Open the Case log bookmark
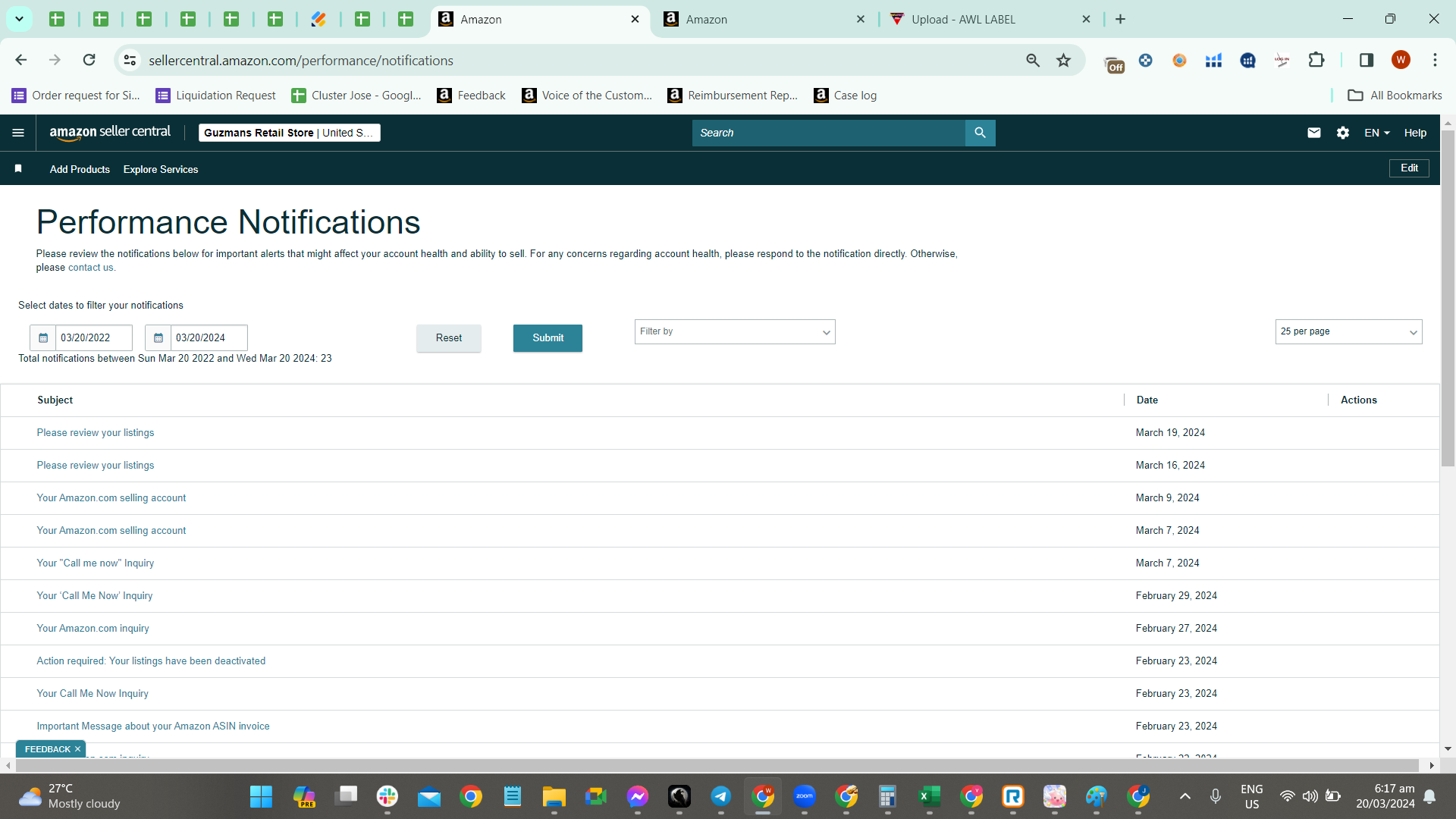The width and height of the screenshot is (1456, 819). pyautogui.click(x=845, y=96)
